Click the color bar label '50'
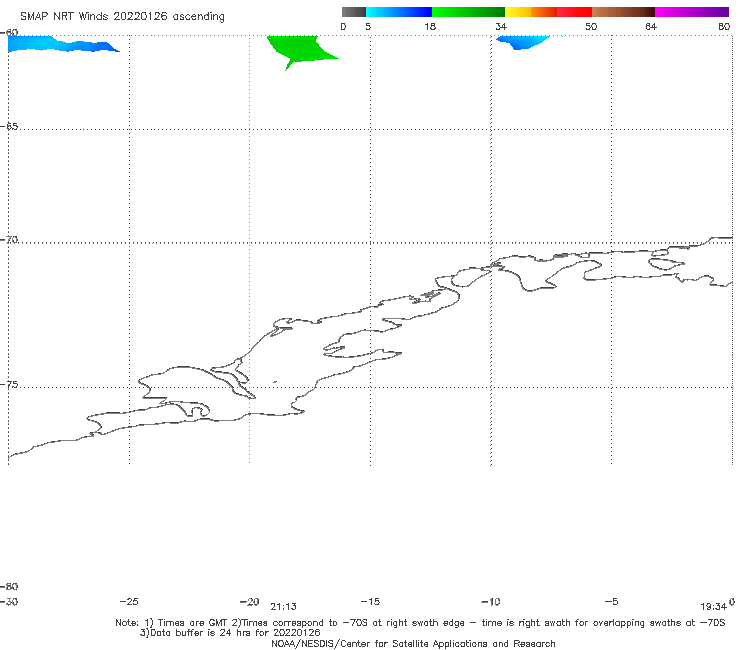The image size is (740, 650). (591, 26)
